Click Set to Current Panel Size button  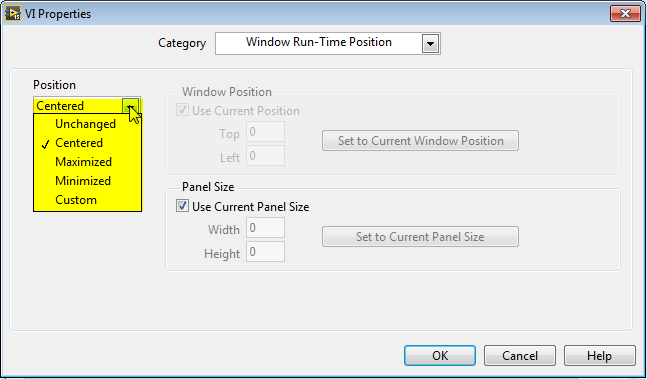(x=420, y=237)
